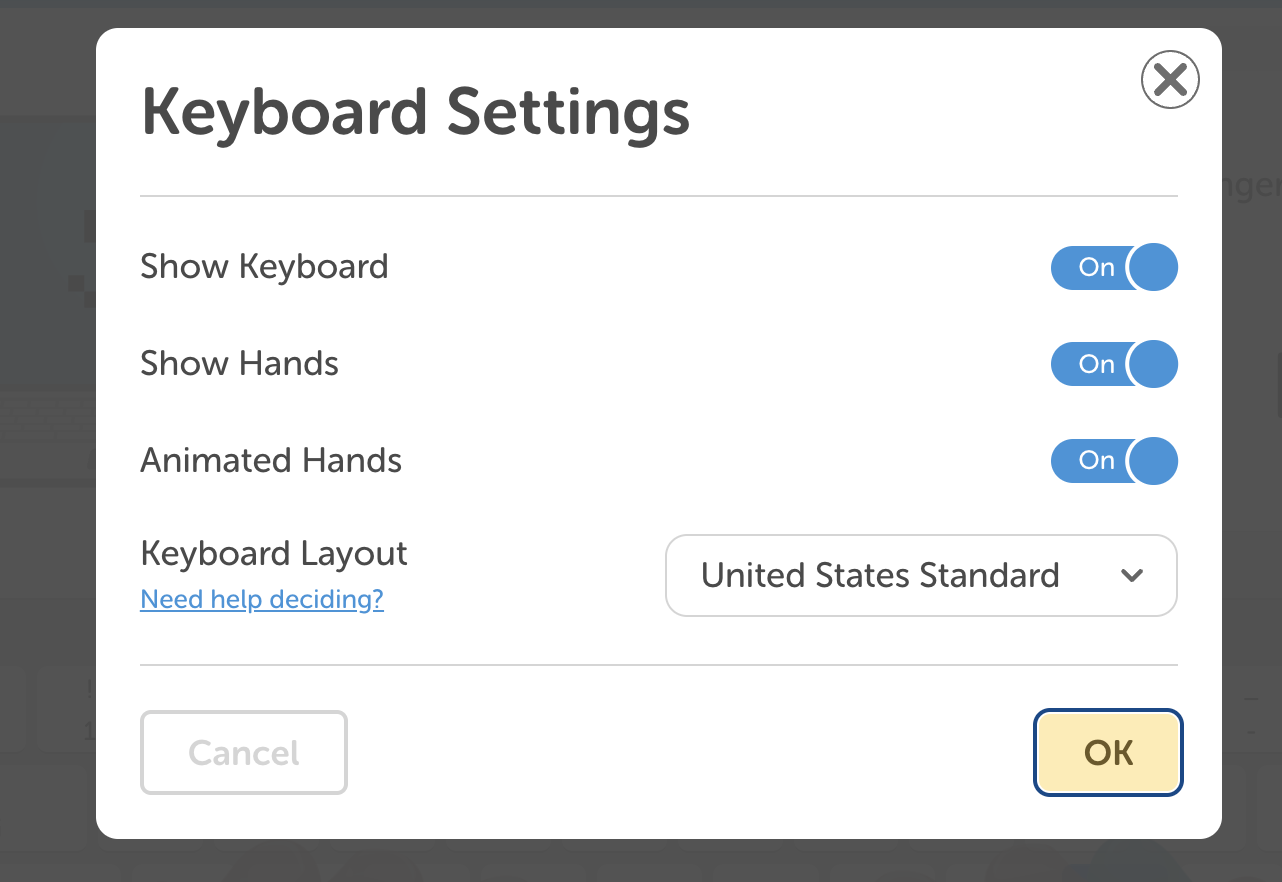Image resolution: width=1282 pixels, height=882 pixels.
Task: Open the Keyboard Layout dropdown
Action: (920, 576)
